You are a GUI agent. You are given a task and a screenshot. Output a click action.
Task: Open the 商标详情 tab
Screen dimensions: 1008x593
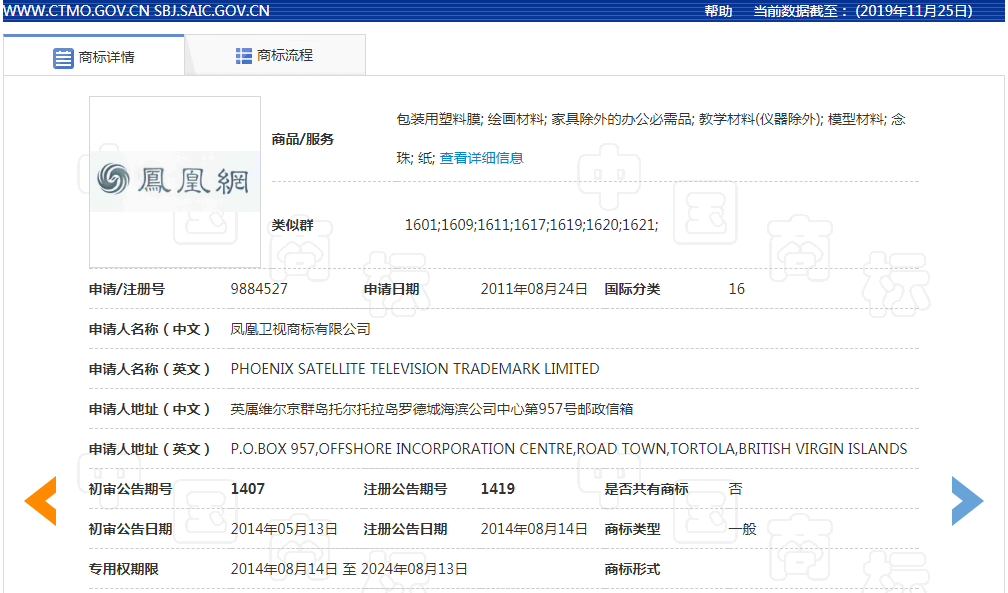point(94,56)
